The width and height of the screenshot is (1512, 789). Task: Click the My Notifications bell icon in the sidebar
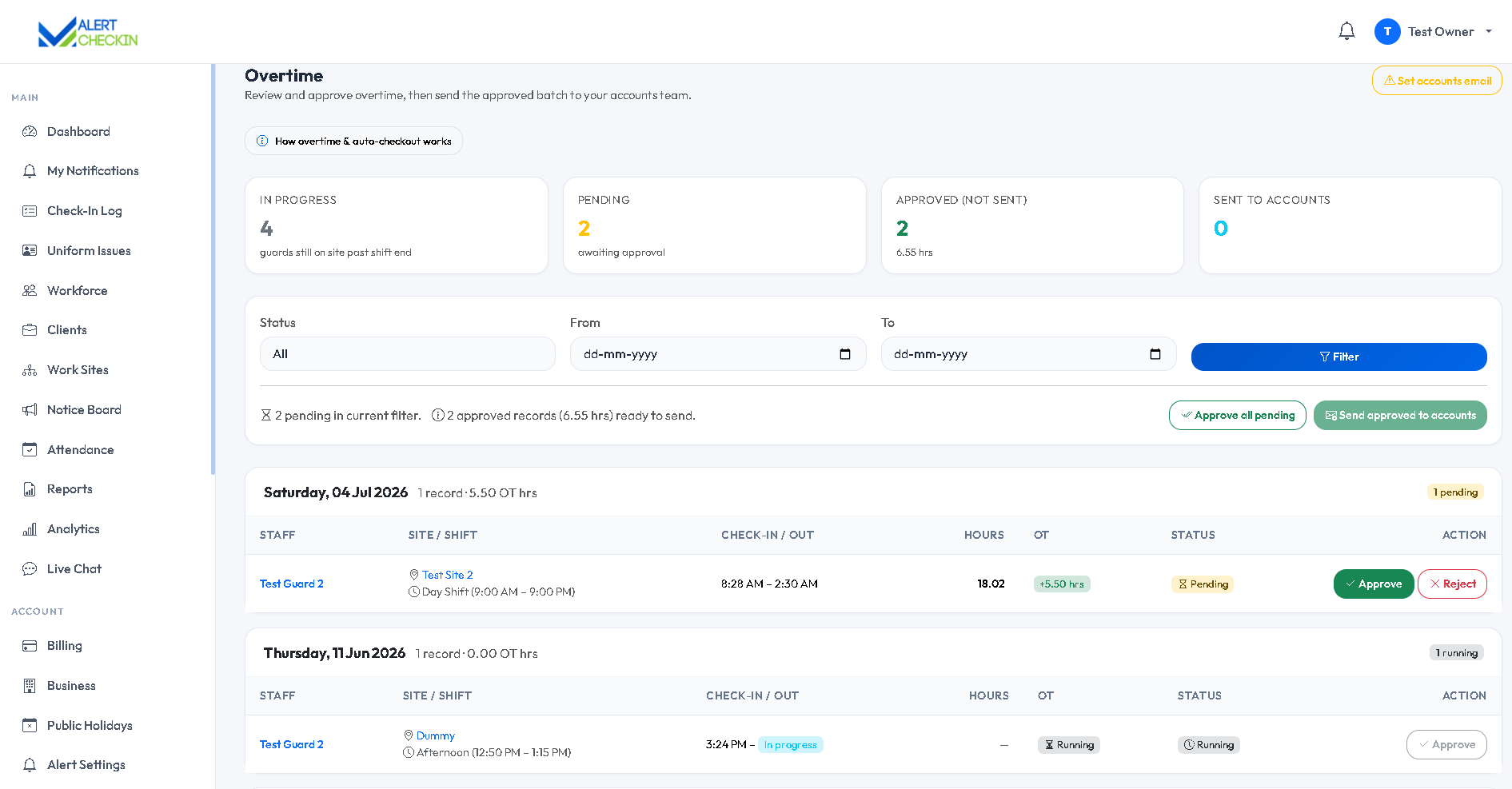coord(30,171)
